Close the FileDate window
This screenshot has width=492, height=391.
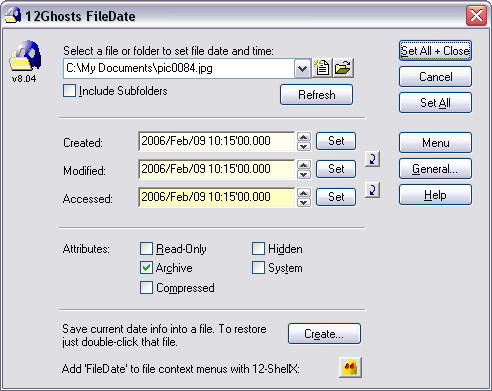[x=476, y=16]
